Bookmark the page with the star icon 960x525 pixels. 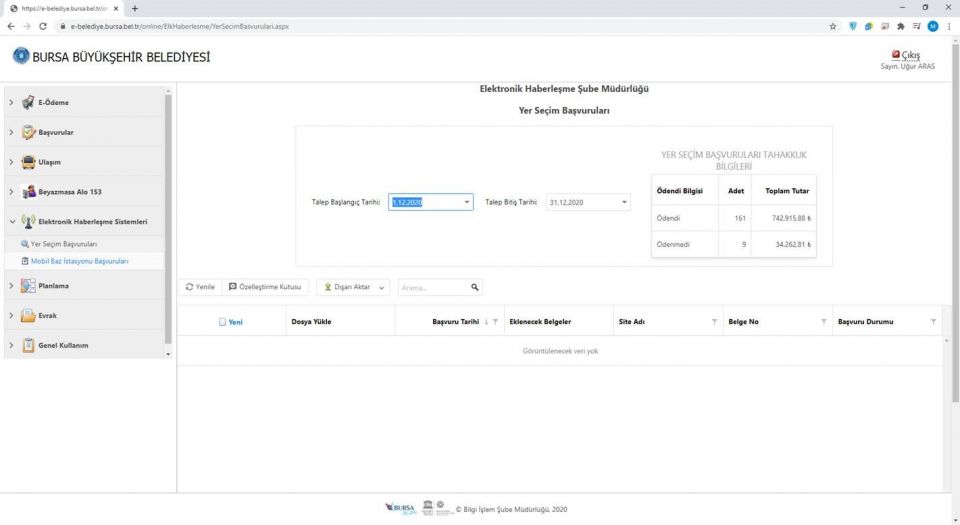coord(833,26)
